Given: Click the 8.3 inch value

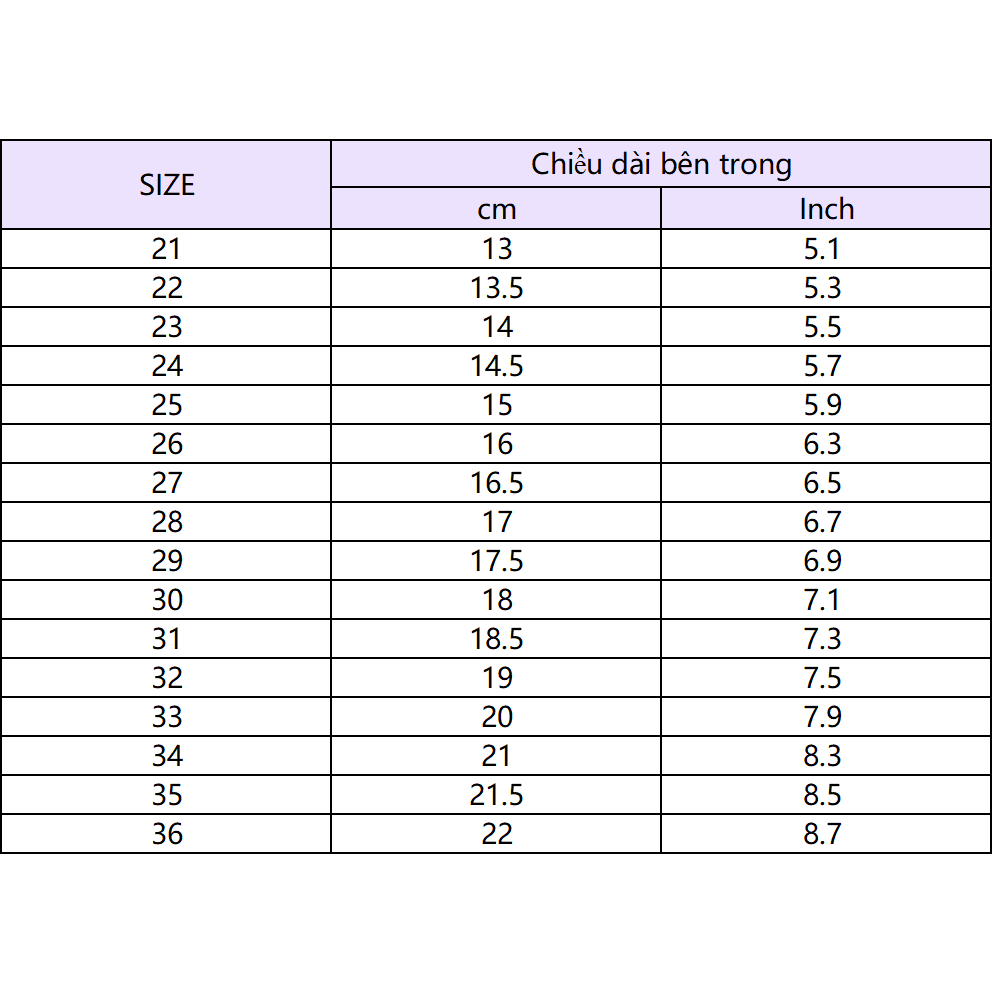Looking at the screenshot, I should tap(822, 756).
